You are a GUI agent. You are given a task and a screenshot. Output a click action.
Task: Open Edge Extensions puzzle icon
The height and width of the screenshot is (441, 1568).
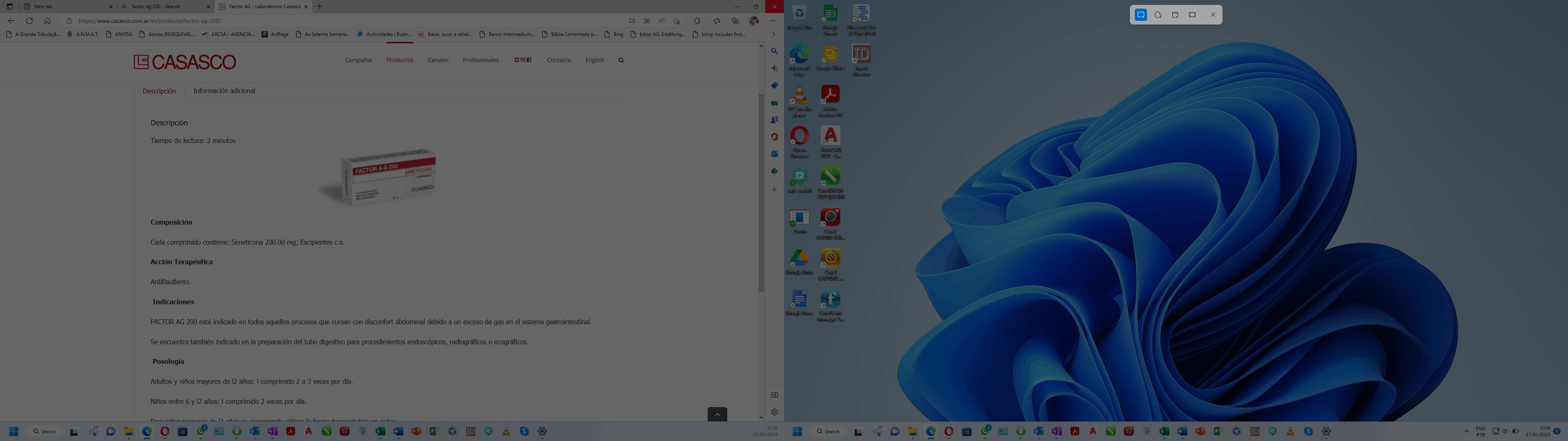697,21
